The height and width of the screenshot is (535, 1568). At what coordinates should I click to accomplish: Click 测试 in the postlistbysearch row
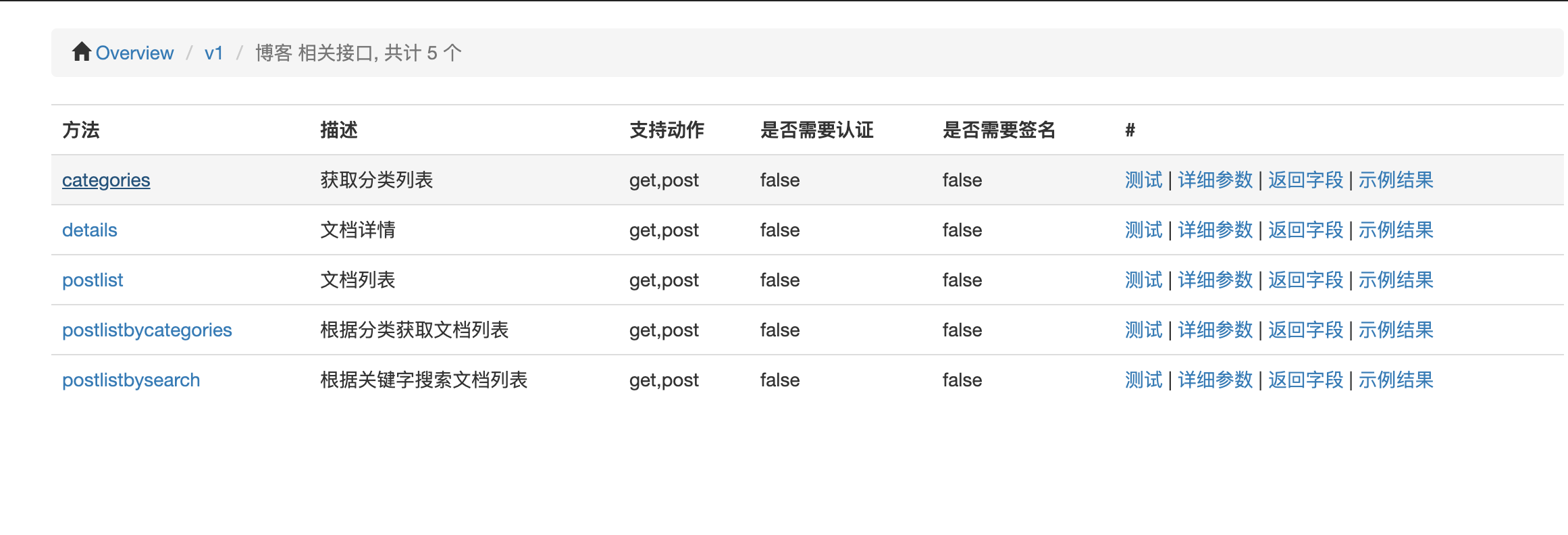[1144, 380]
